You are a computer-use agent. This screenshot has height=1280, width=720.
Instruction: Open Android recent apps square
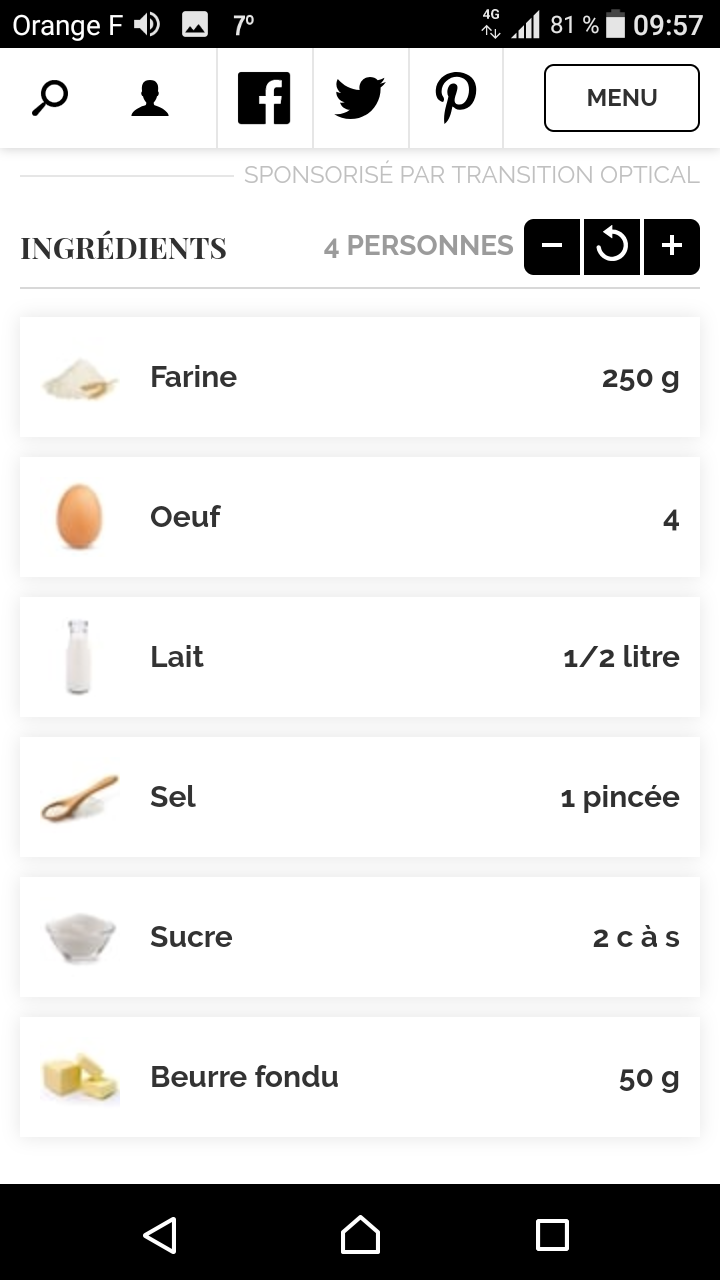[x=552, y=1235]
